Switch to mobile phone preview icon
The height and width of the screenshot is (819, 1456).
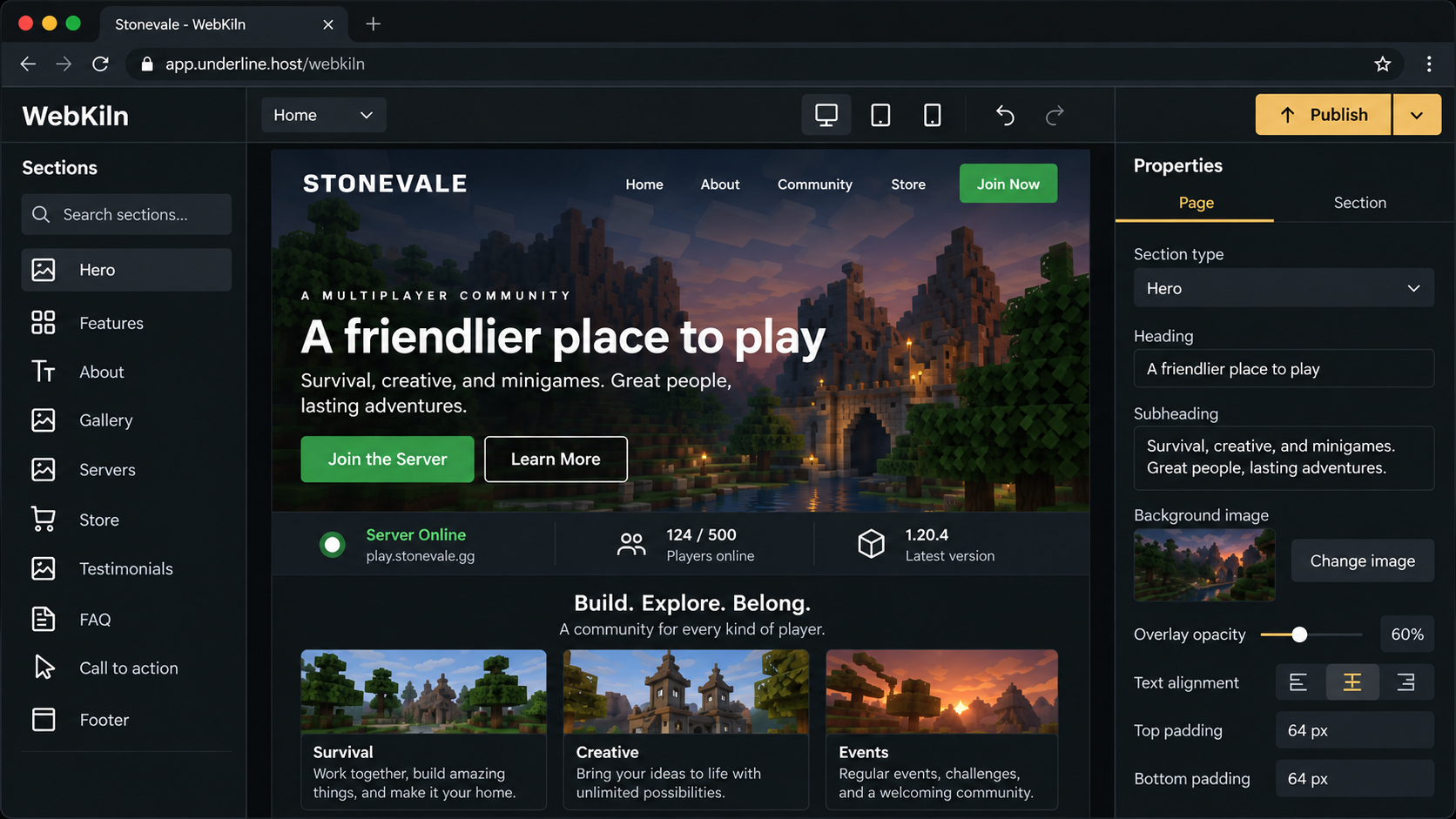[932, 115]
